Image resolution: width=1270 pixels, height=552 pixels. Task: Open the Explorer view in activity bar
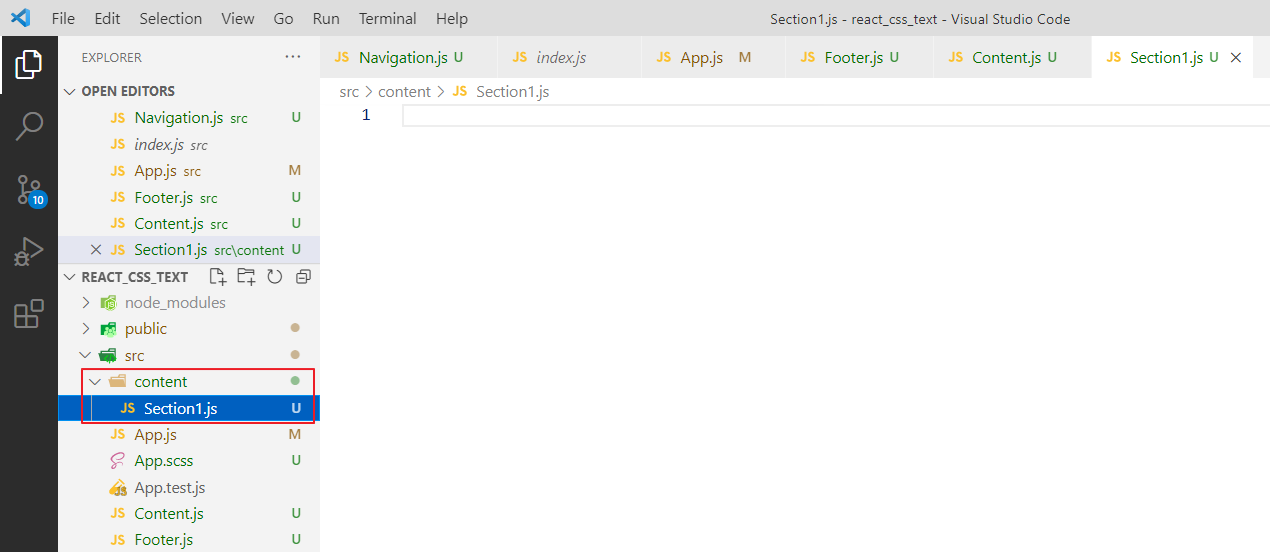pos(29,65)
